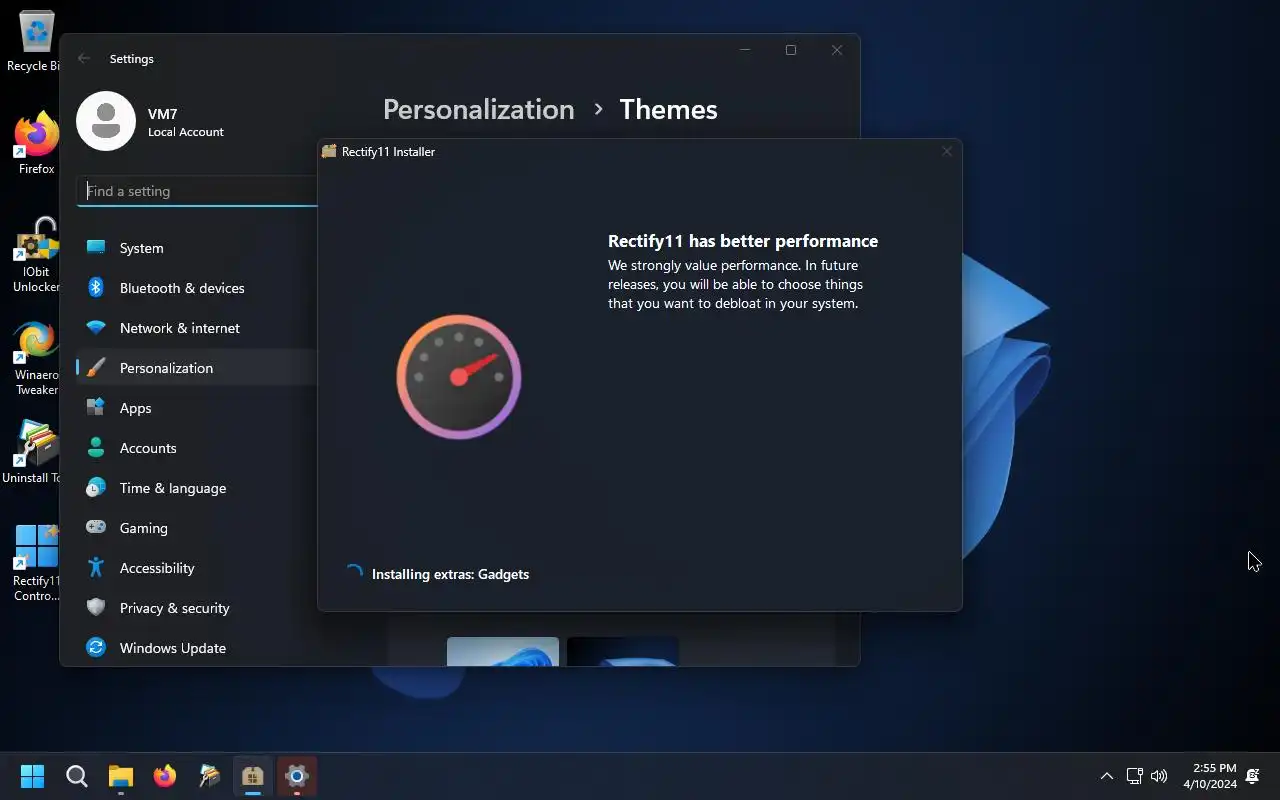This screenshot has width=1280, height=800.
Task: Open the clock and calendar flyout
Action: (x=1209, y=776)
